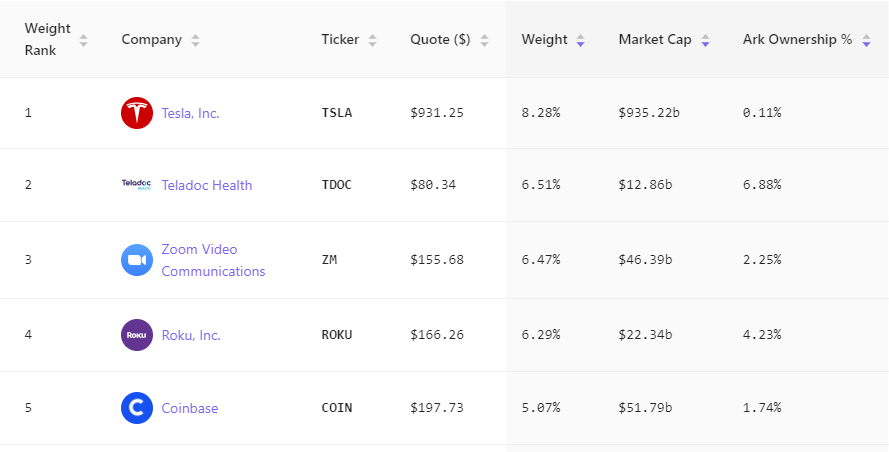Click the Company column sort arrows
The height and width of the screenshot is (452, 889).
pos(195,40)
